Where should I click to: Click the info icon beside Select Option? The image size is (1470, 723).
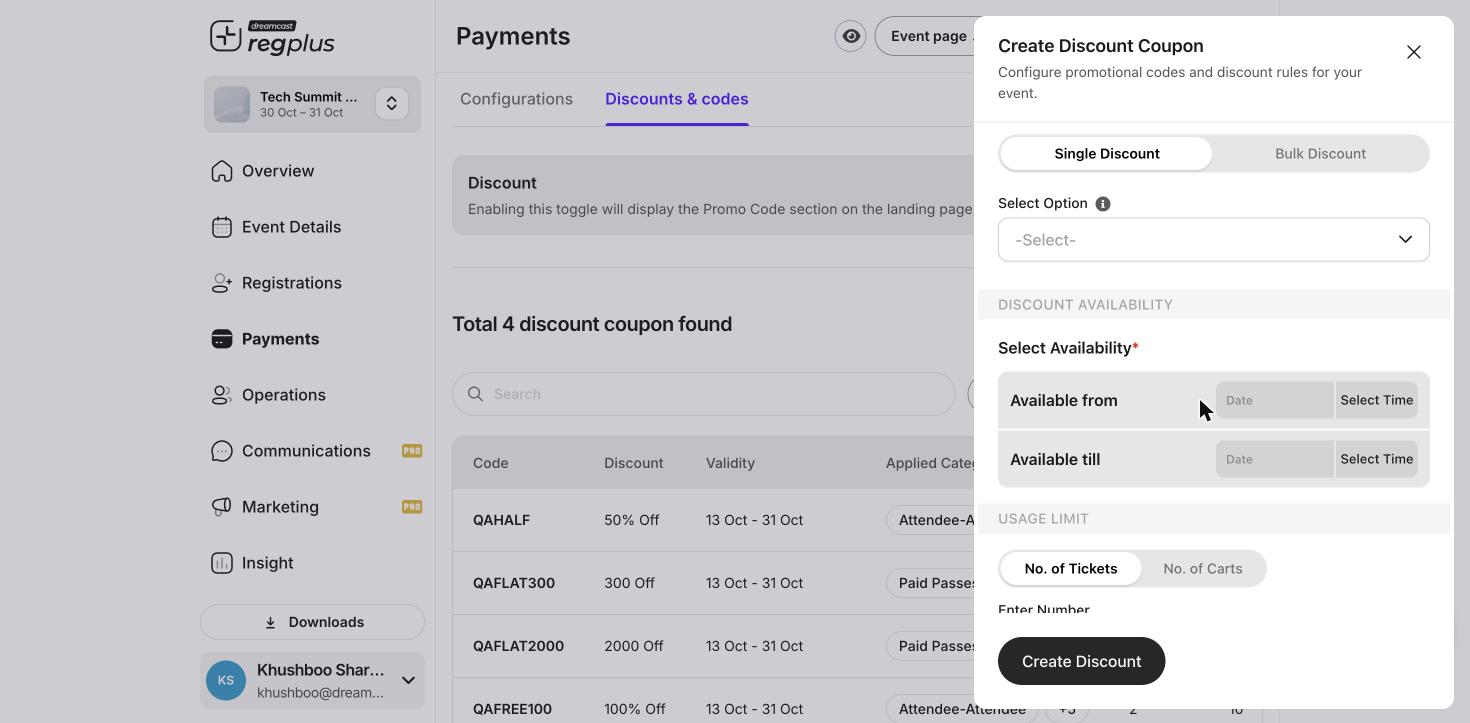[x=1103, y=204]
